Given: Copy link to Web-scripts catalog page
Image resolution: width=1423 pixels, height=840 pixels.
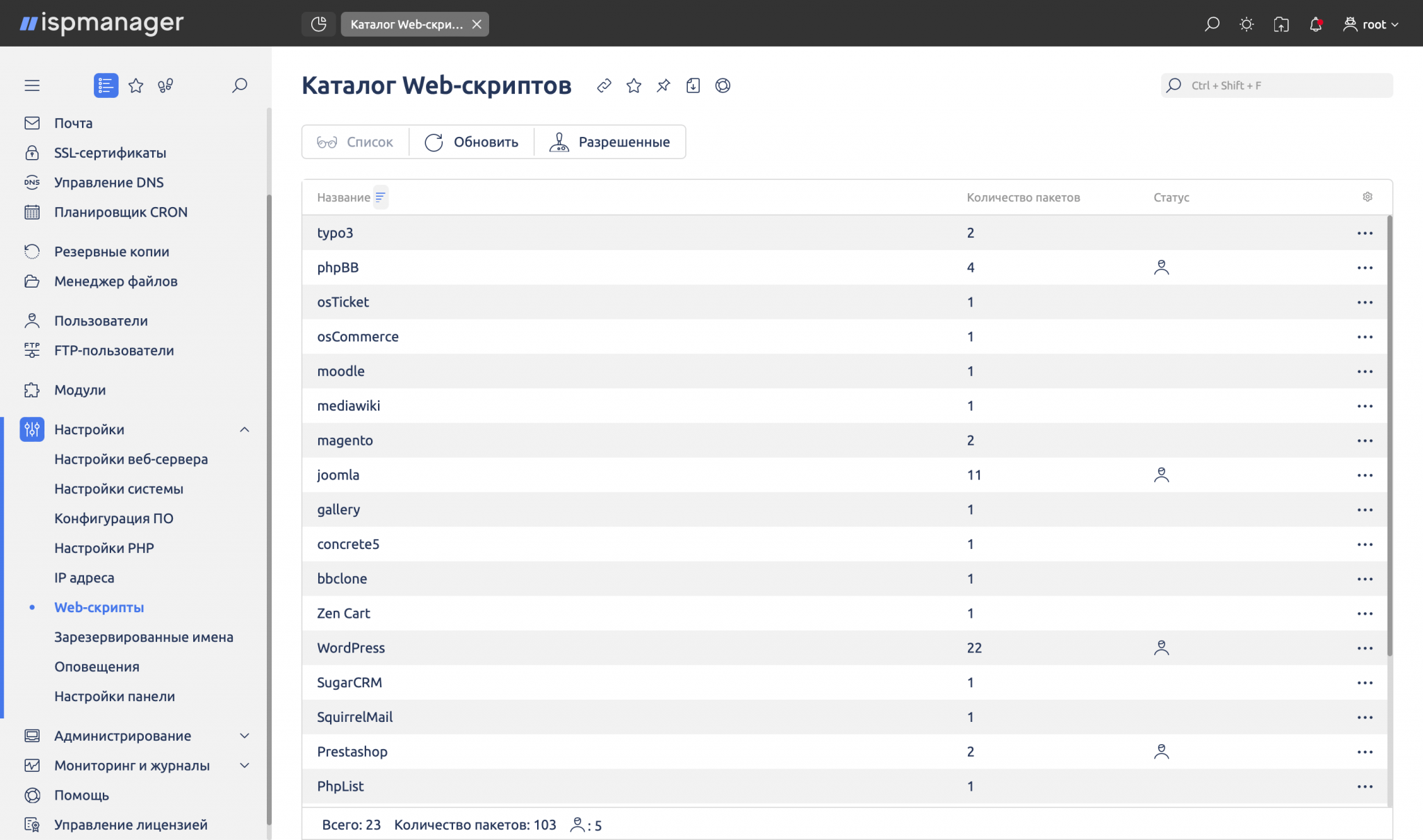Looking at the screenshot, I should coord(604,85).
